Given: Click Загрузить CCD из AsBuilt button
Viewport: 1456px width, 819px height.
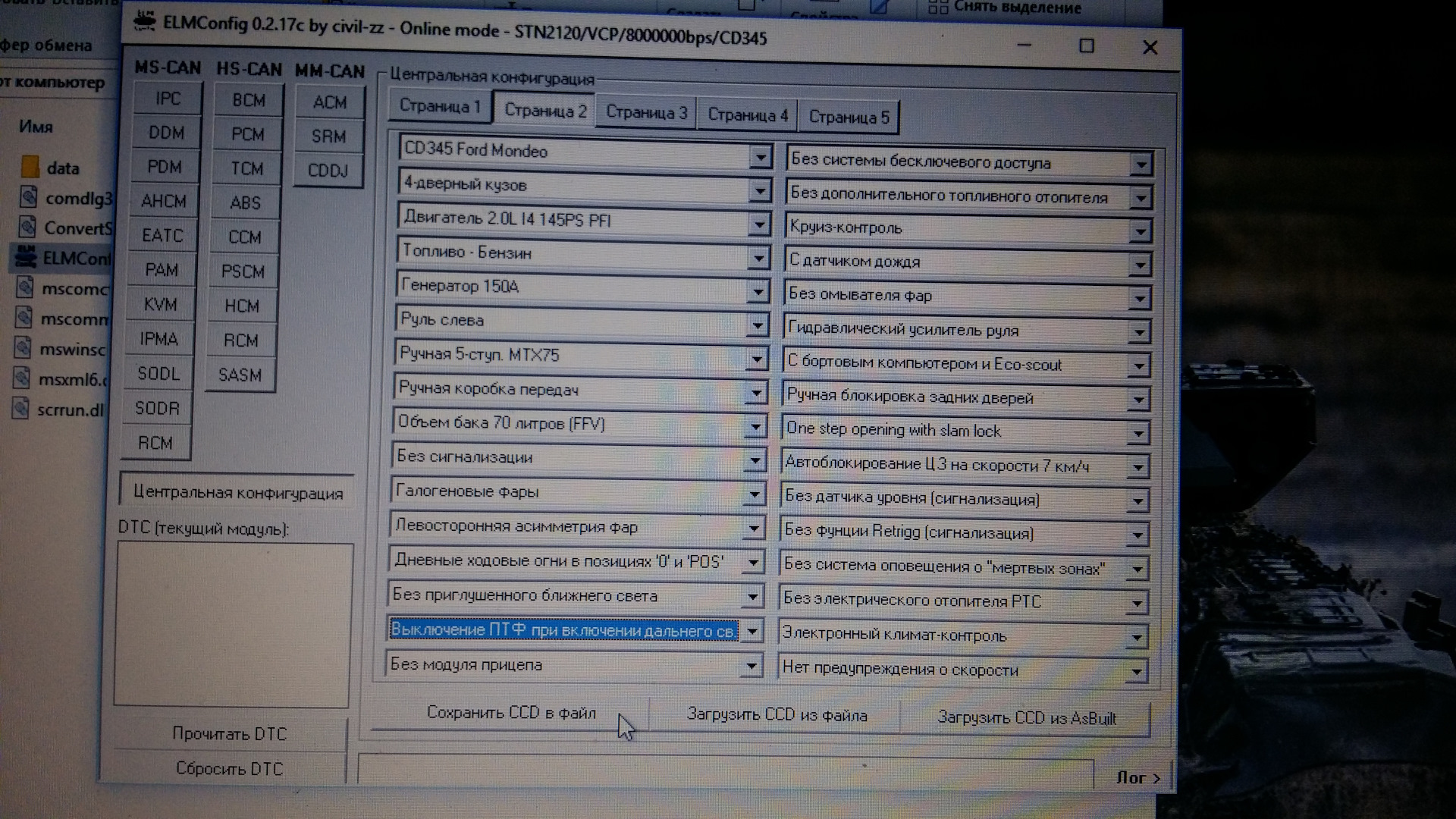Looking at the screenshot, I should point(1026,717).
